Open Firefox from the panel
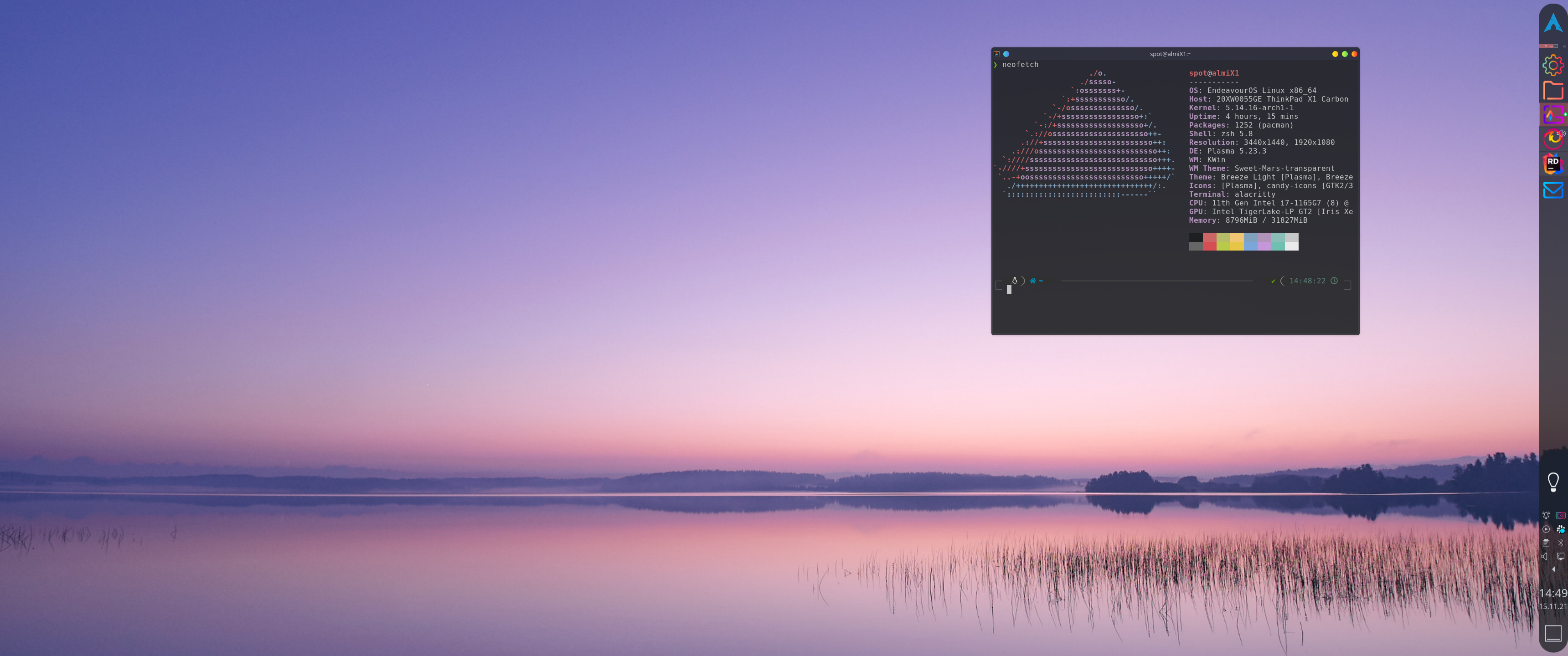This screenshot has width=1568, height=656. pos(1553,139)
